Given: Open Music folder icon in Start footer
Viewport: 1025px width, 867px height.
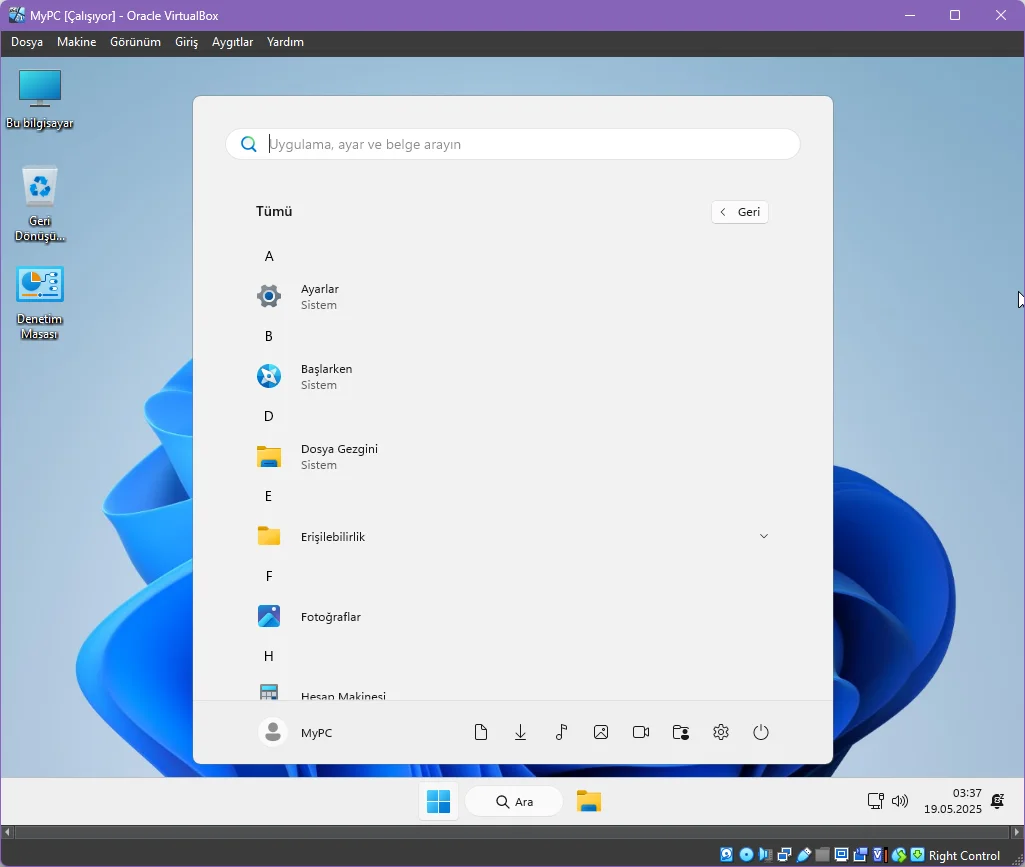Looking at the screenshot, I should [x=561, y=732].
